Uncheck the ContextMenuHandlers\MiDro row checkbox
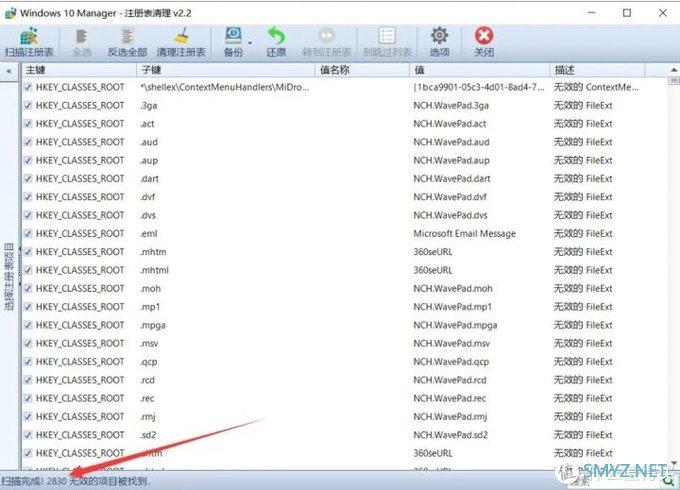The height and width of the screenshot is (490, 680). coord(28,87)
